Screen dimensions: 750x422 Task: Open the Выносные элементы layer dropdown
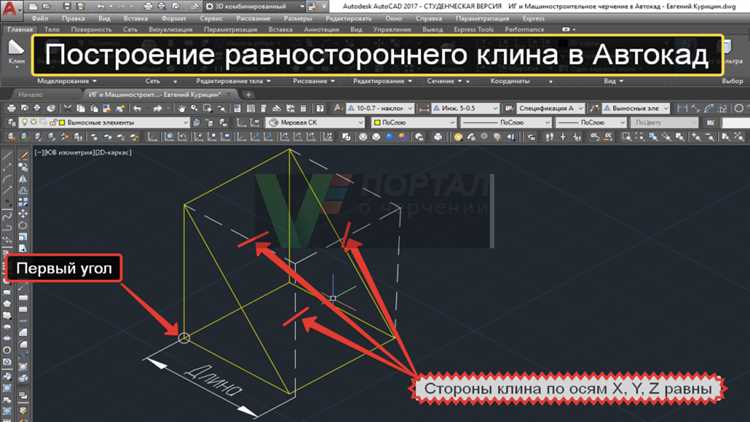tap(104, 123)
